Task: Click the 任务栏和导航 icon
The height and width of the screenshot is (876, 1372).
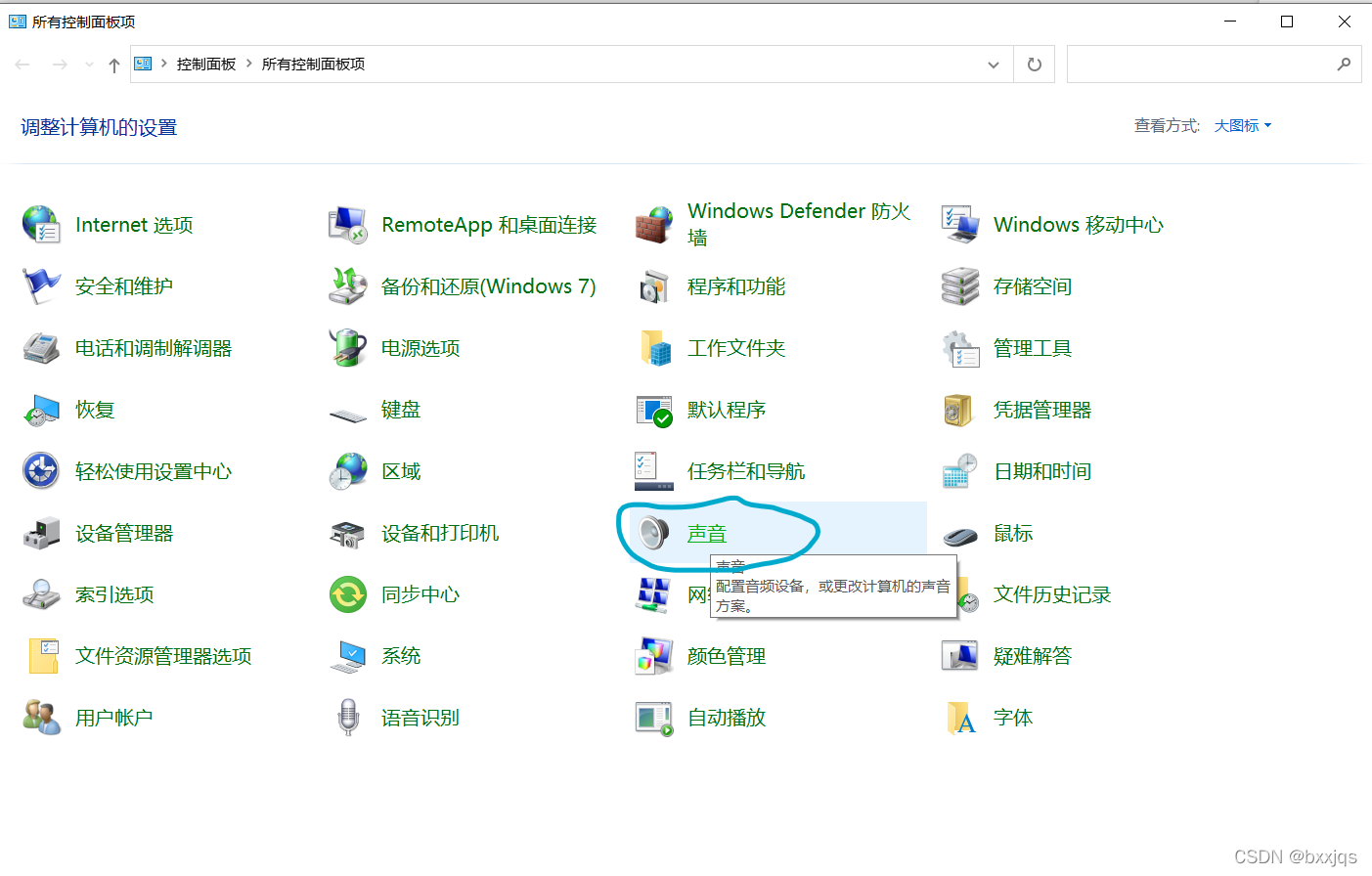Action: 653,471
